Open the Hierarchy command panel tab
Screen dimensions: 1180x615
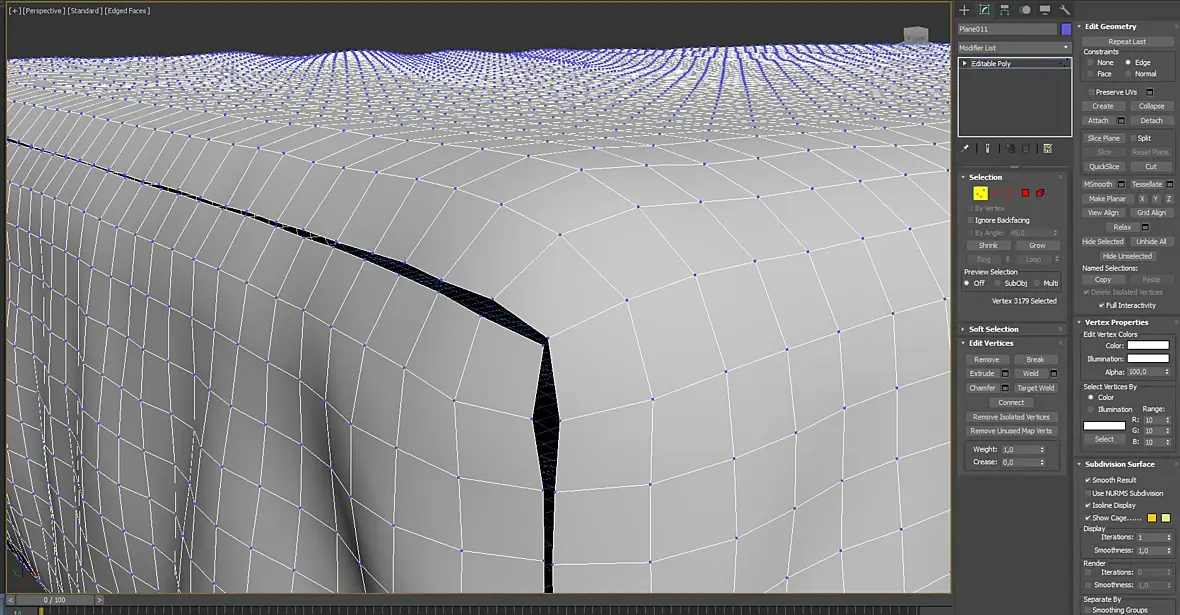point(1005,10)
